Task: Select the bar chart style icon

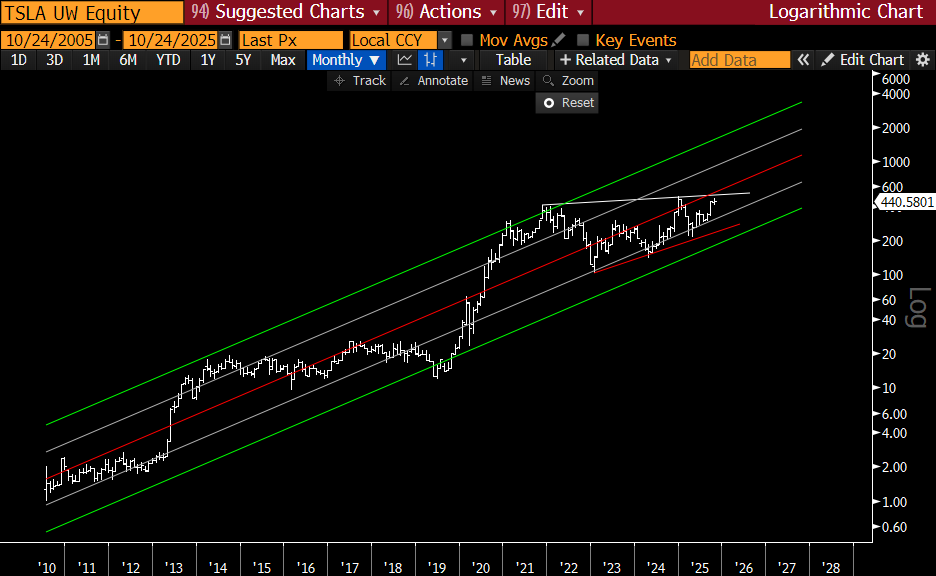Action: coord(430,60)
